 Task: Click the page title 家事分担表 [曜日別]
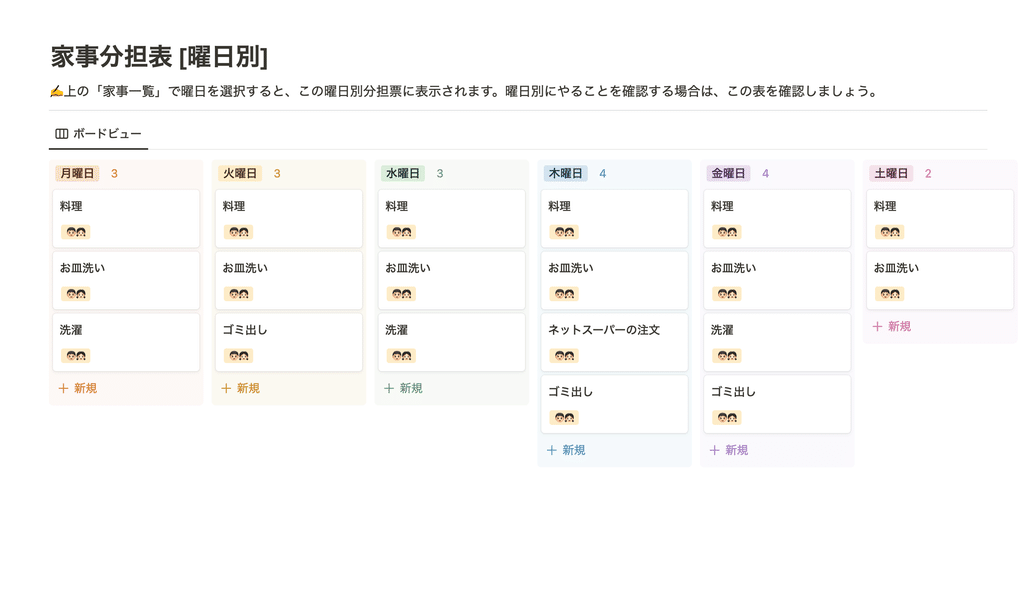pyautogui.click(x=159, y=57)
